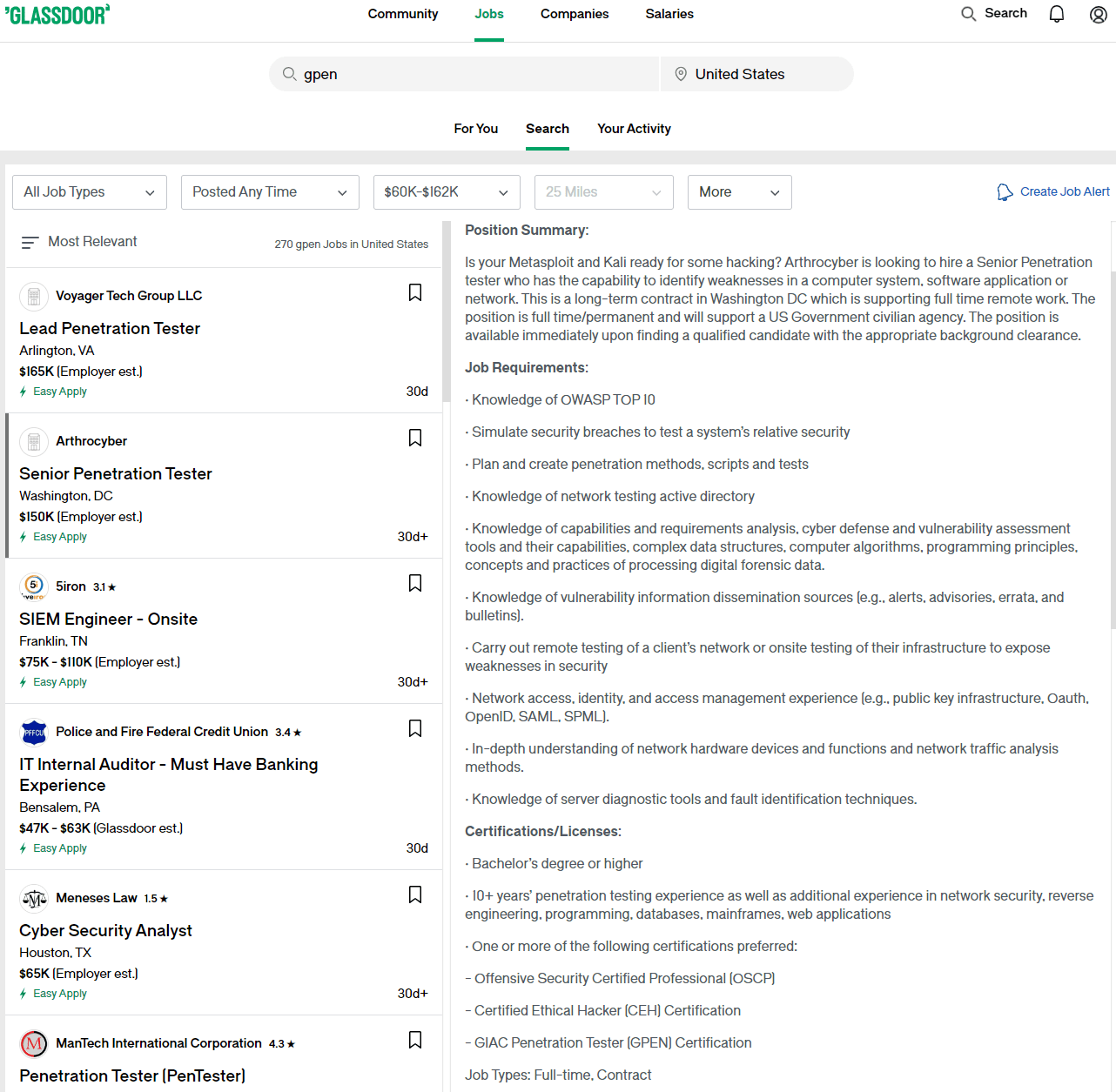Bookmark the IT Internal Auditor job

point(415,728)
